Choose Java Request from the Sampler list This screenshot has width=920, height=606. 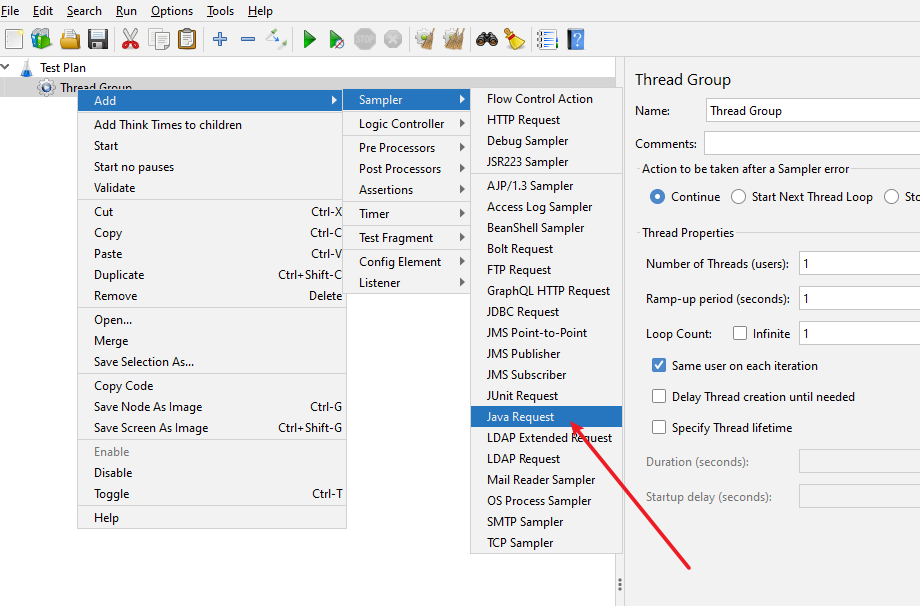coord(520,417)
